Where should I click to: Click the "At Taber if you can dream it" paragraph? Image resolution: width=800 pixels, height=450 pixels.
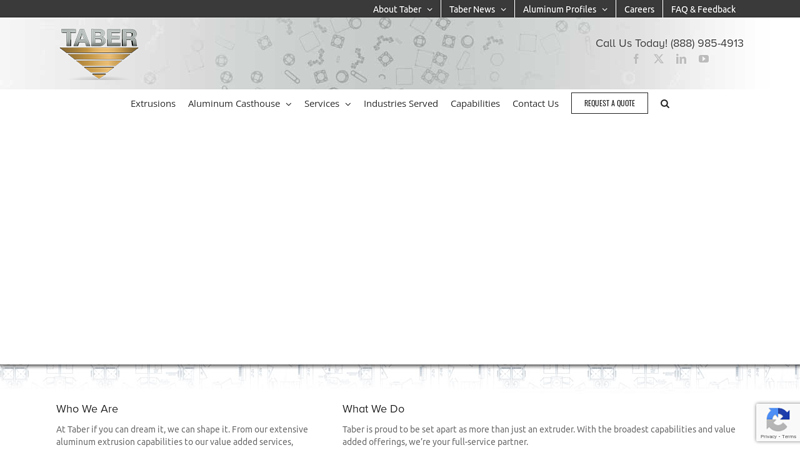click(x=182, y=436)
